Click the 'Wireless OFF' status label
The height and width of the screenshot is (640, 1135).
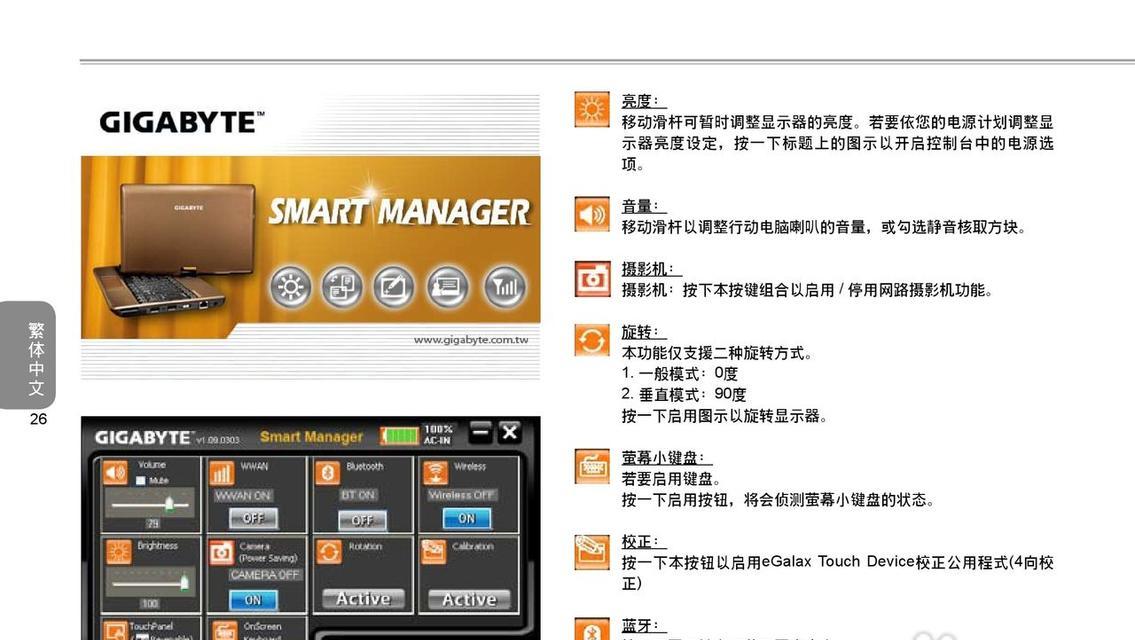(x=461, y=495)
